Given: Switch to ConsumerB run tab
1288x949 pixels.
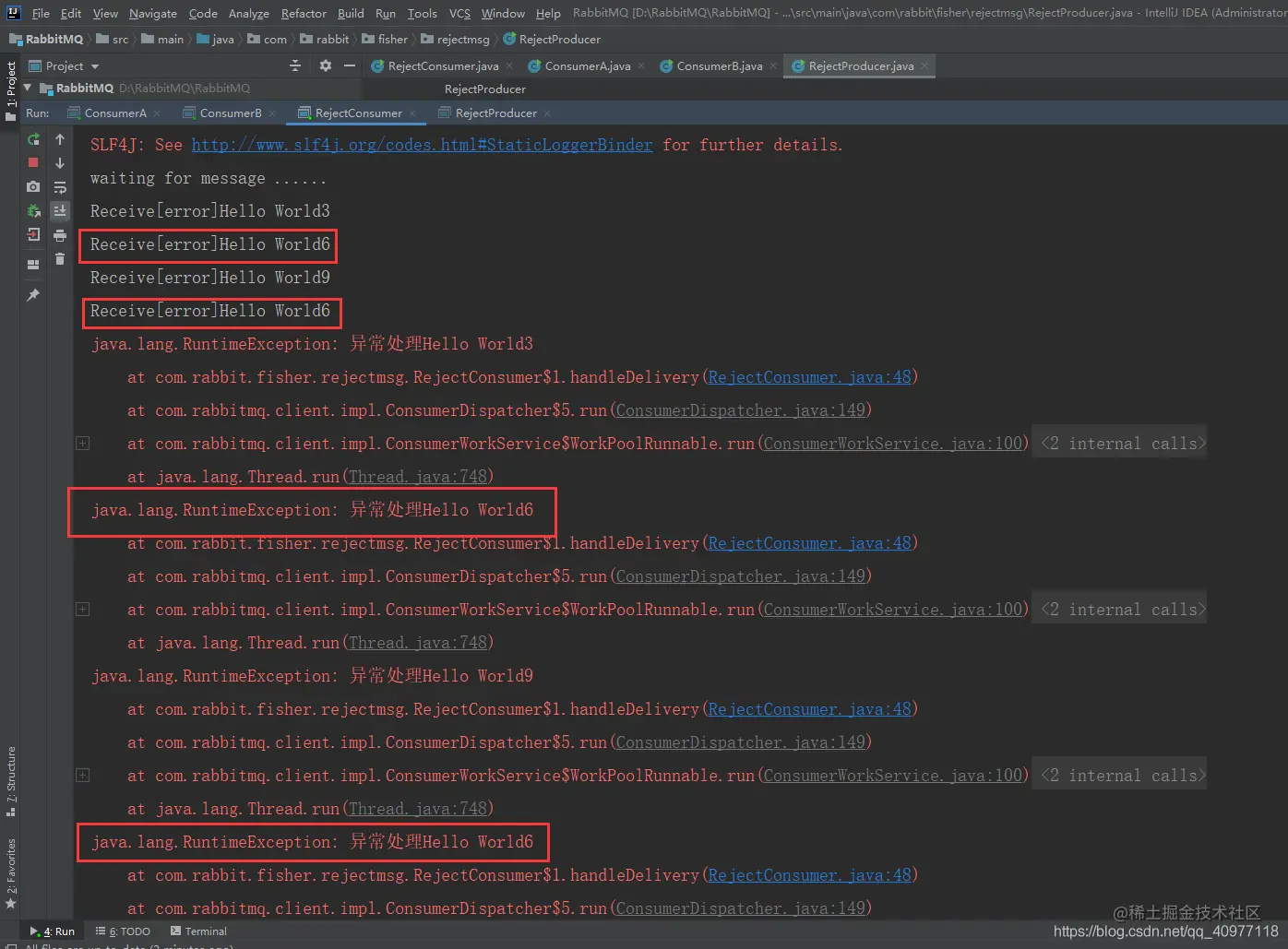Looking at the screenshot, I should [x=231, y=113].
